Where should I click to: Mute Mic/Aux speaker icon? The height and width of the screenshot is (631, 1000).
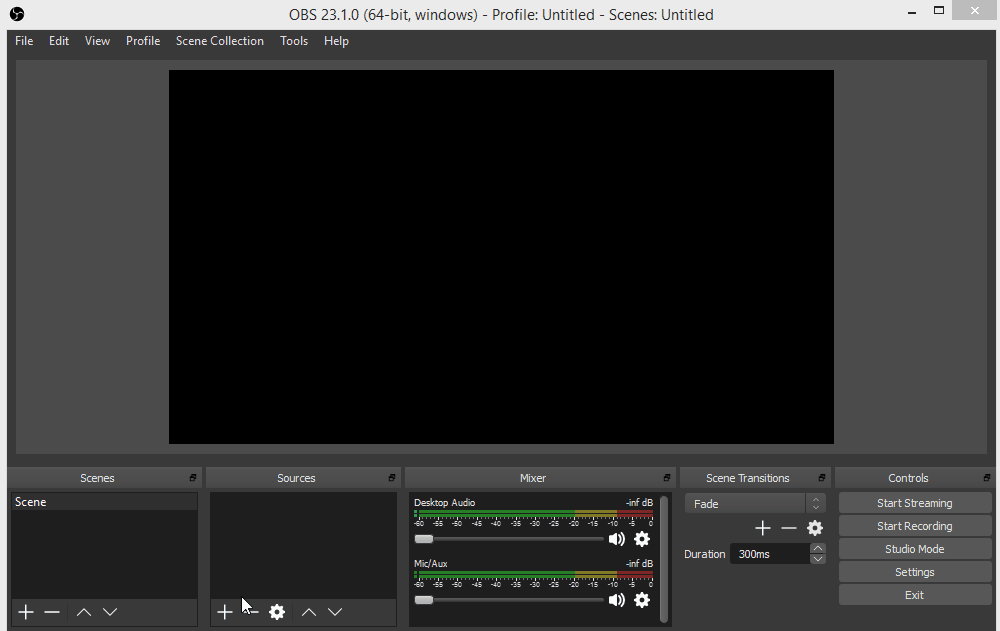[x=616, y=600]
